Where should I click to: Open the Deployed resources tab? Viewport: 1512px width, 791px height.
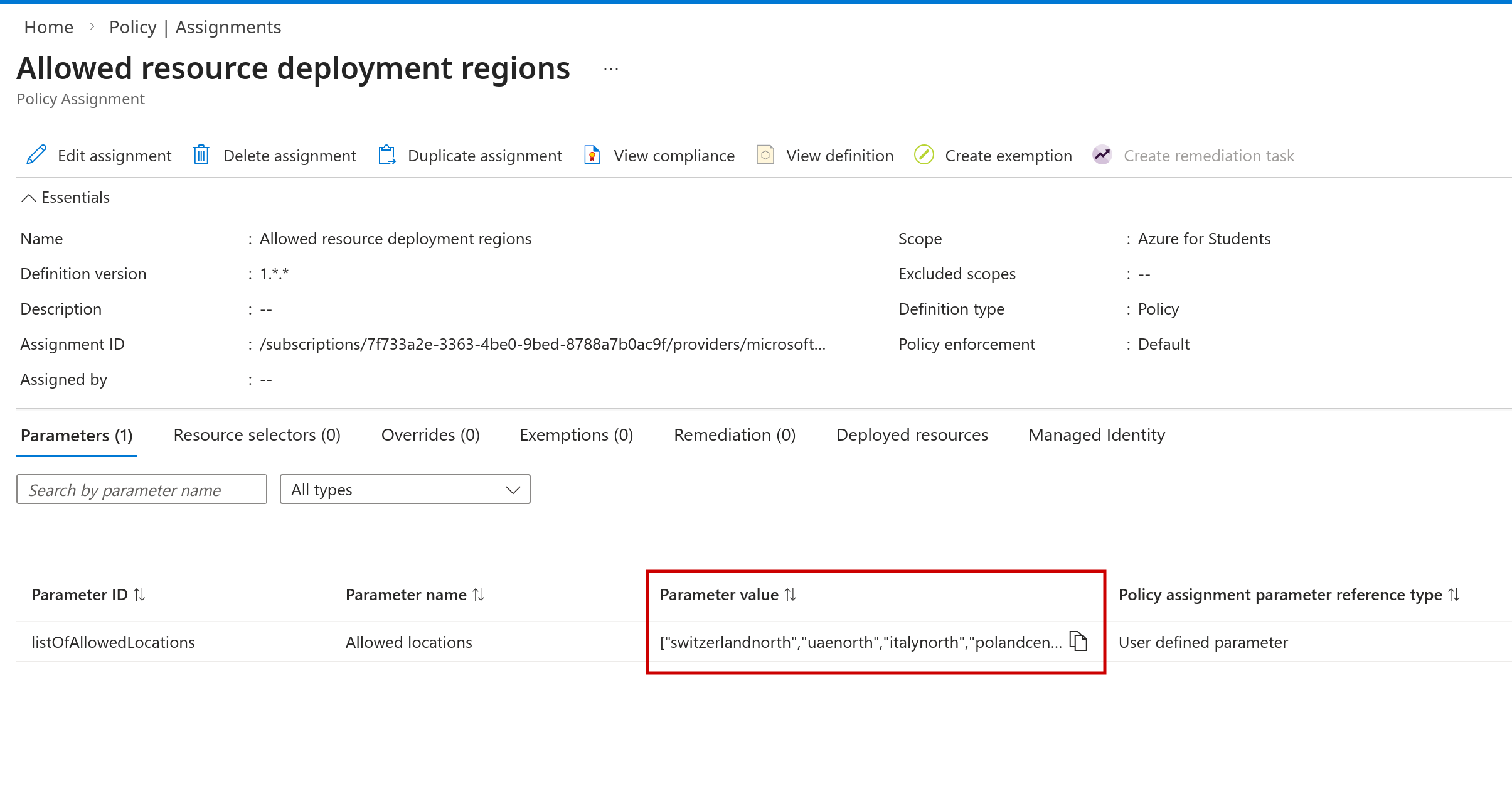(912, 434)
